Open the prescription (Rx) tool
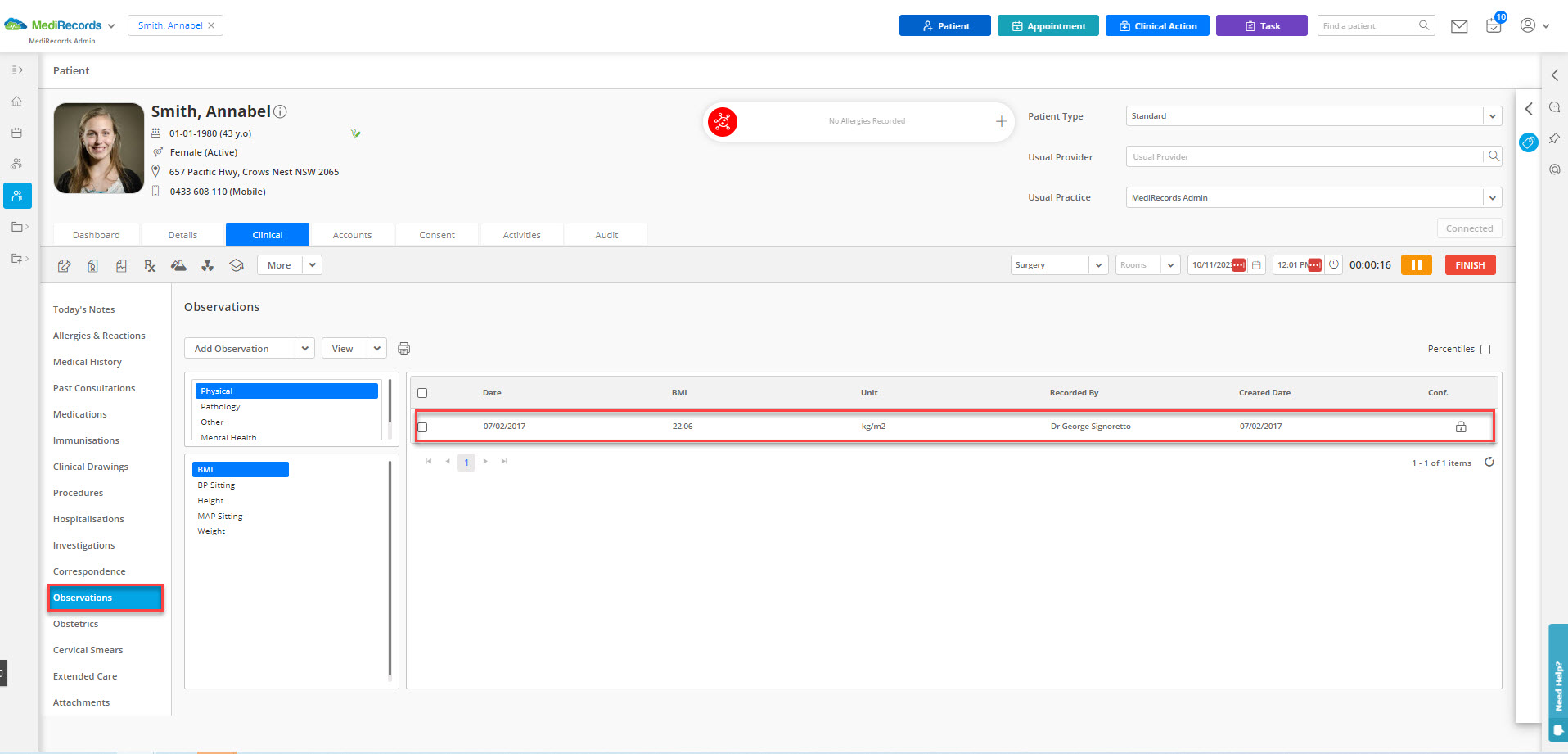1568x754 pixels. [x=150, y=265]
